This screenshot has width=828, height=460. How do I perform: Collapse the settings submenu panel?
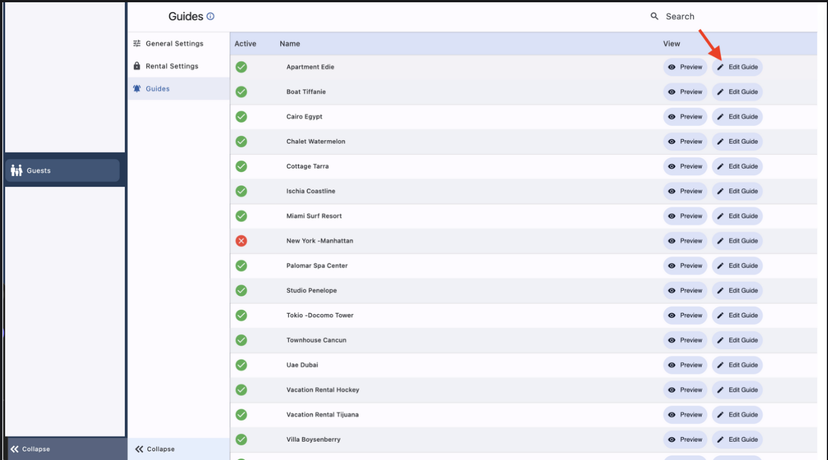(155, 449)
